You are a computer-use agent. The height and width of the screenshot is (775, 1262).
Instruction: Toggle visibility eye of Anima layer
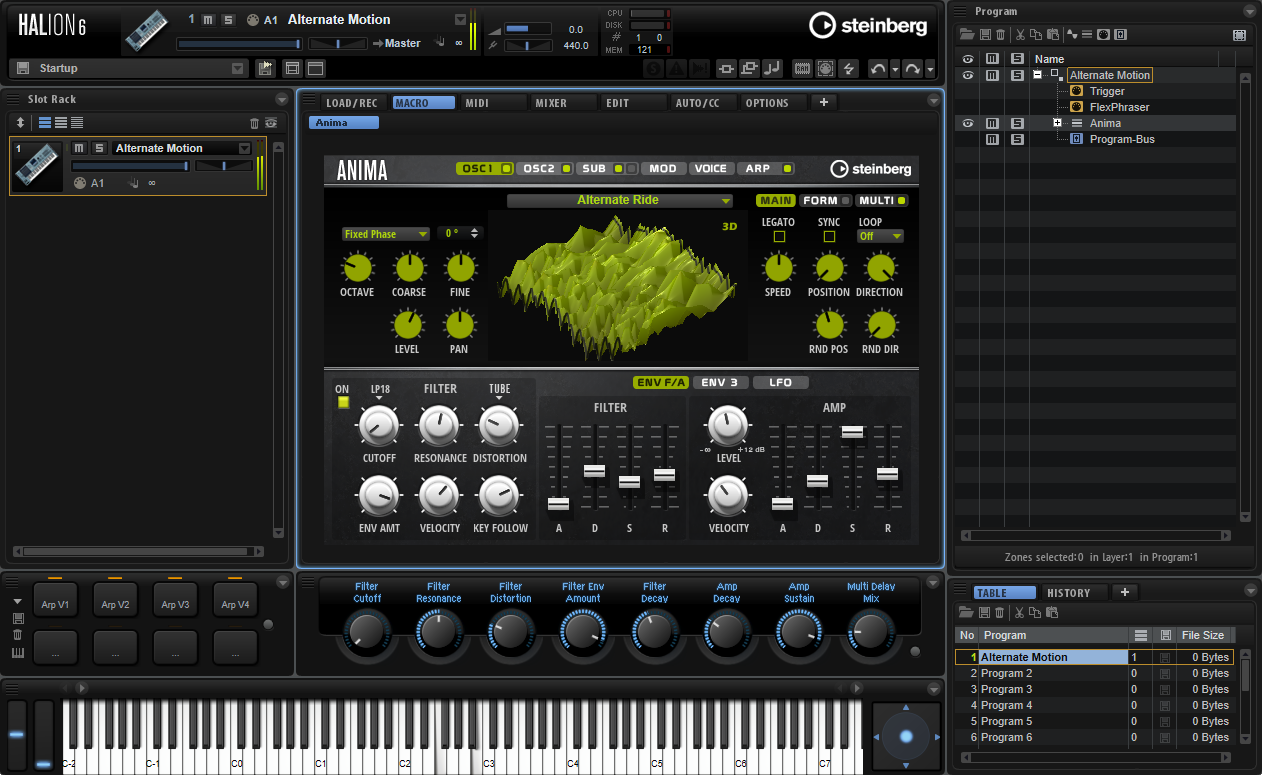(x=967, y=123)
